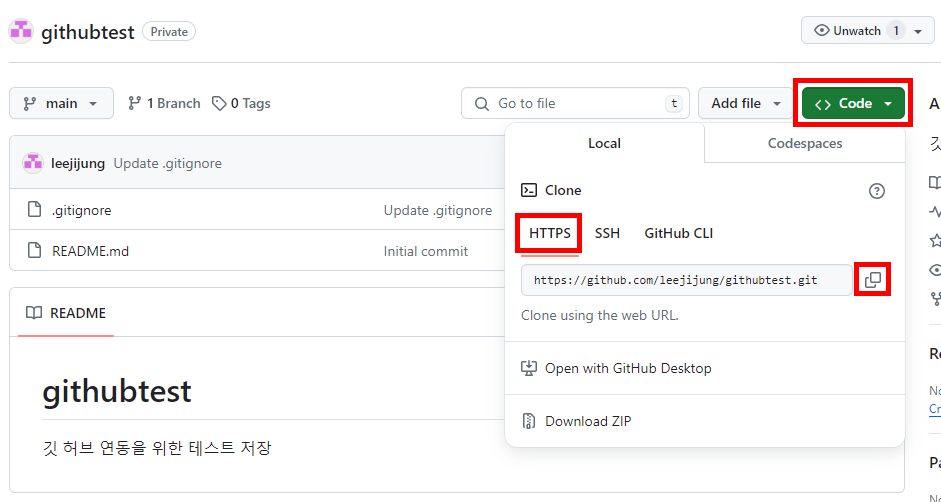Click the githubtest repository avatar icon
Screen dimensions: 941x502
(21, 31)
